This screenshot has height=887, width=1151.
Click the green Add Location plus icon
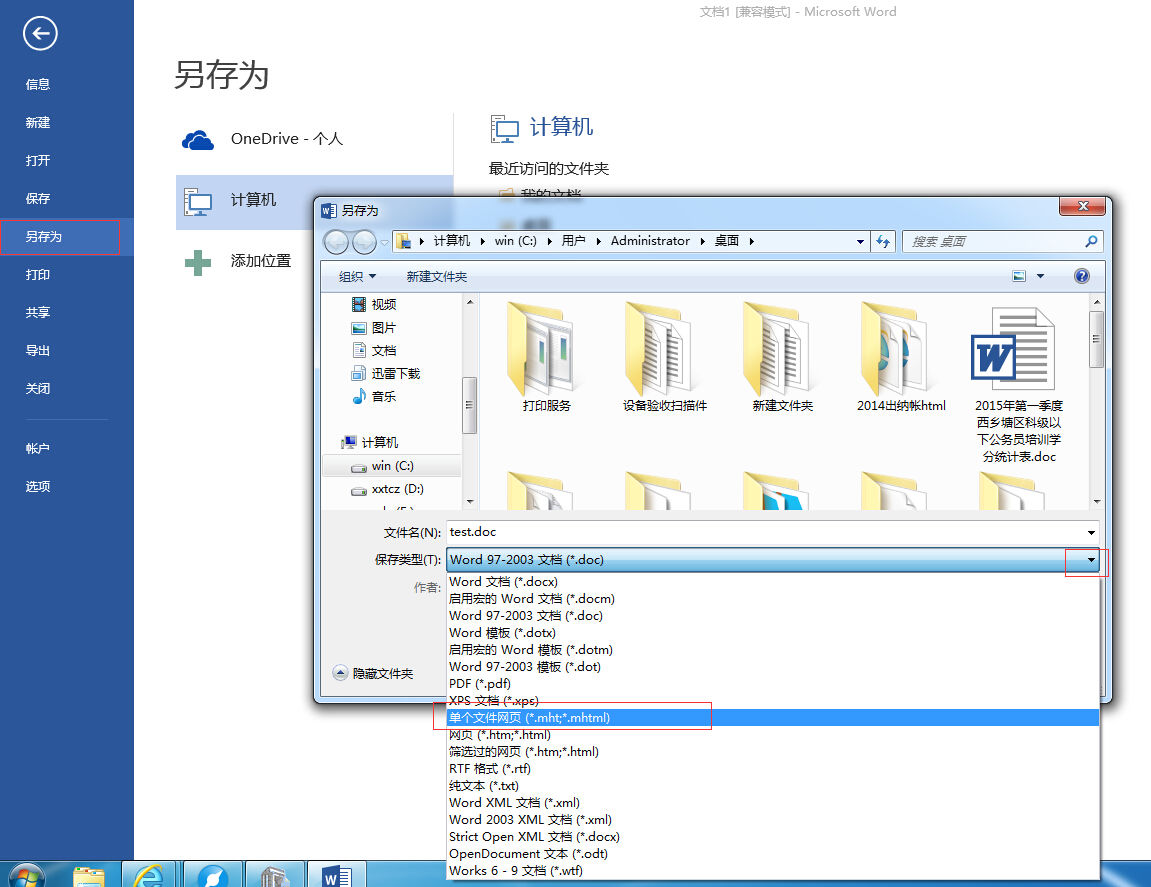click(x=197, y=262)
